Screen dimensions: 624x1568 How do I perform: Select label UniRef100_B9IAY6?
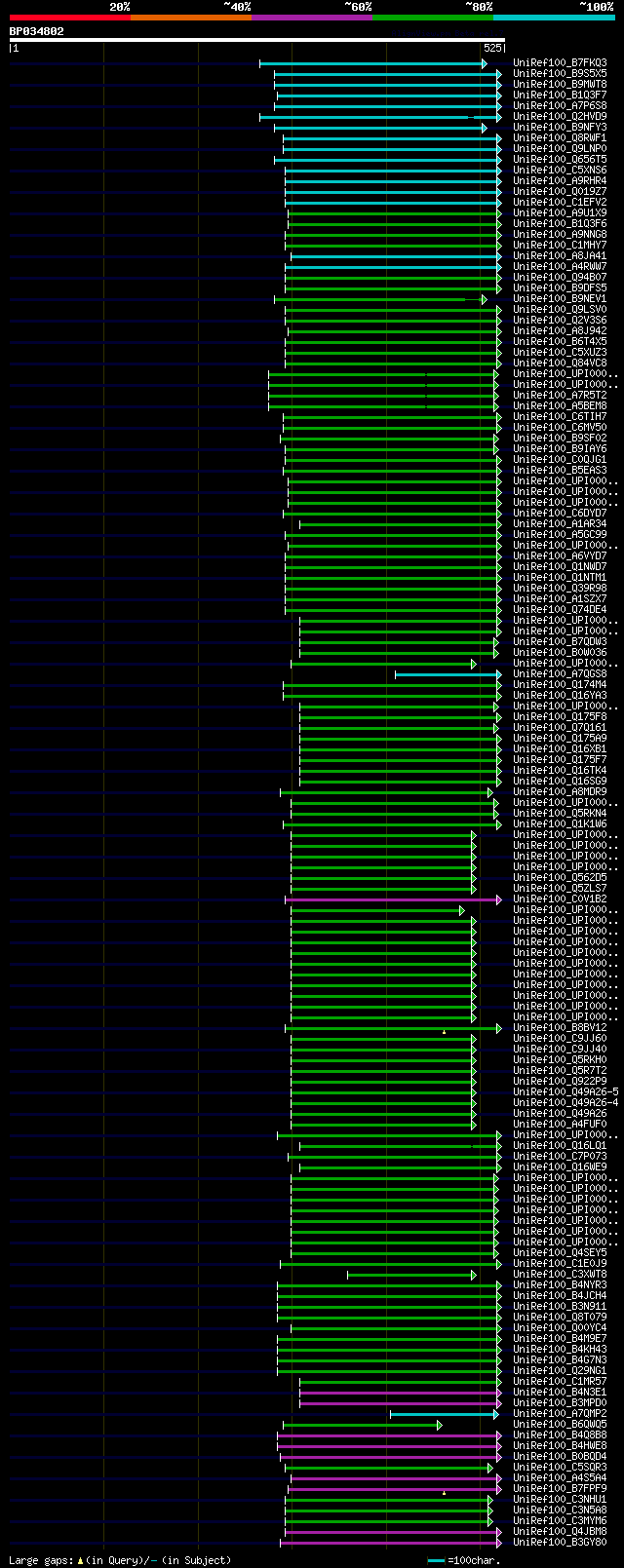[560, 449]
